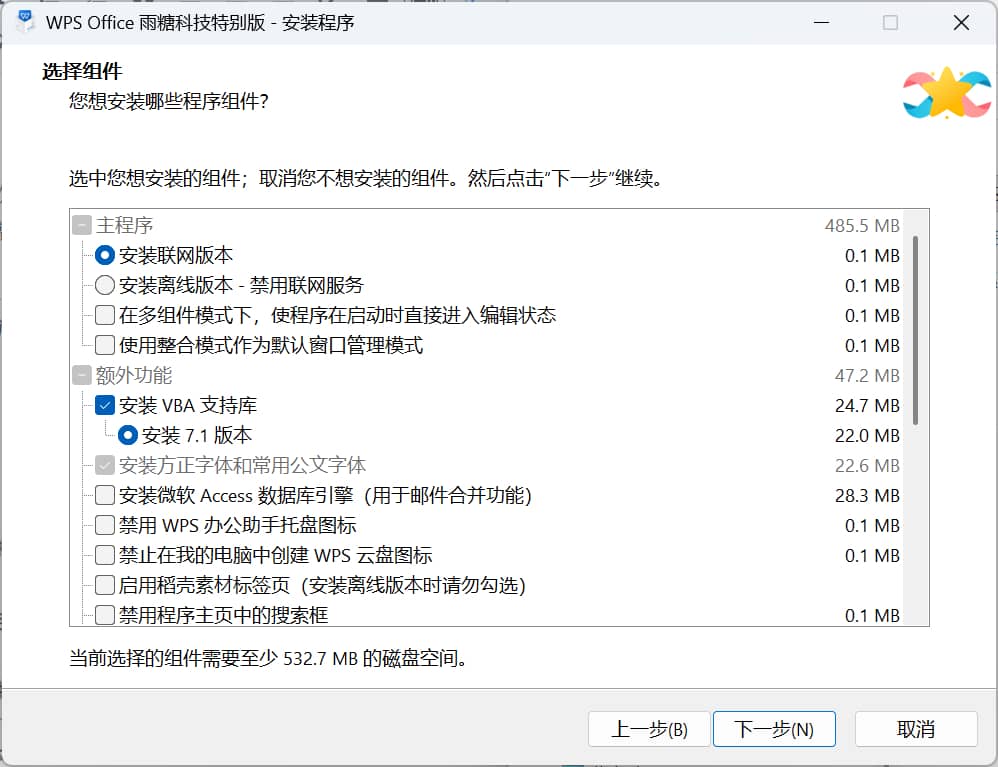This screenshot has width=998, height=767.
Task: Go back with 上一步(B) button
Action: point(649,729)
